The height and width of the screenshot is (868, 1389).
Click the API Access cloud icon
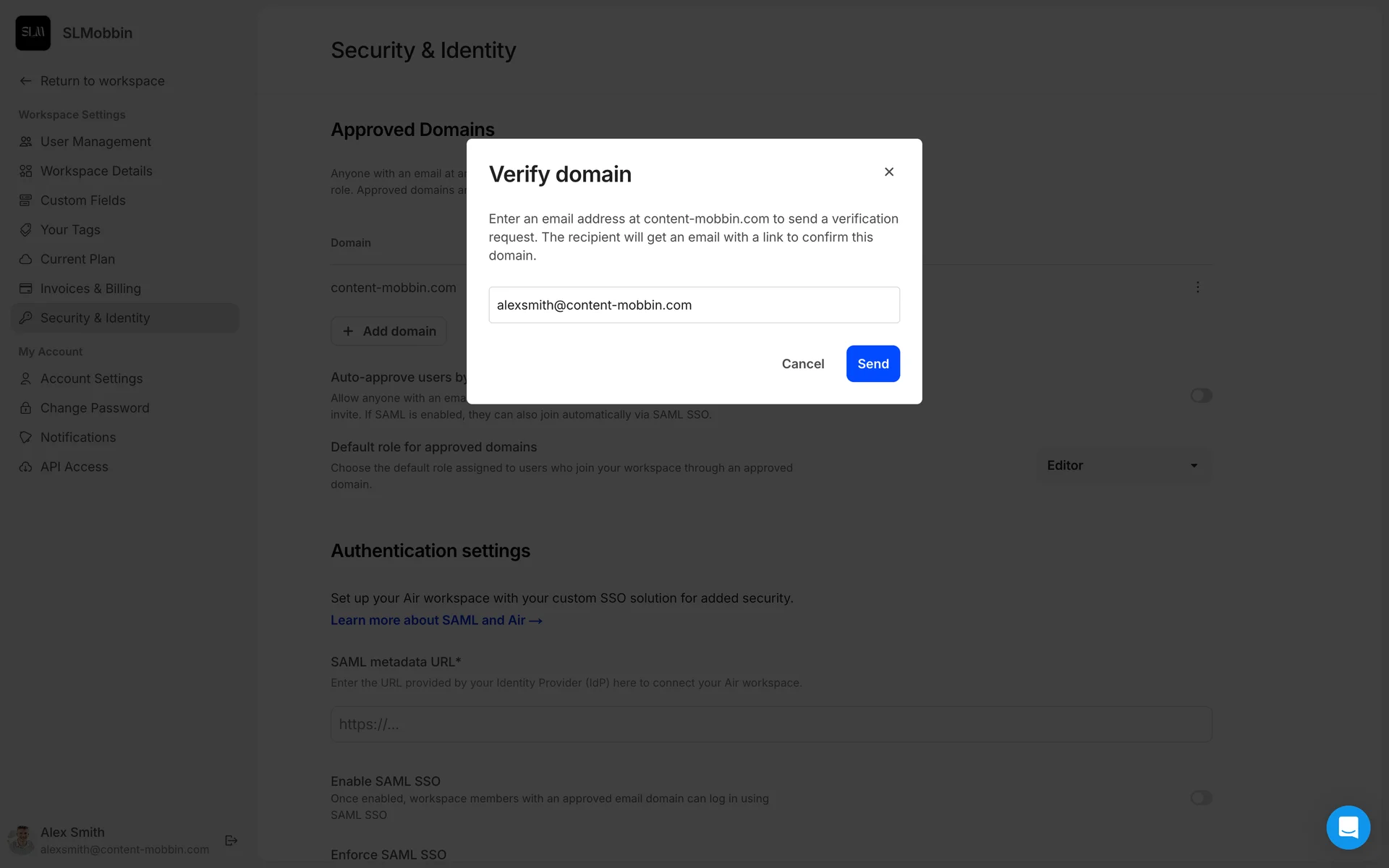coord(26,467)
